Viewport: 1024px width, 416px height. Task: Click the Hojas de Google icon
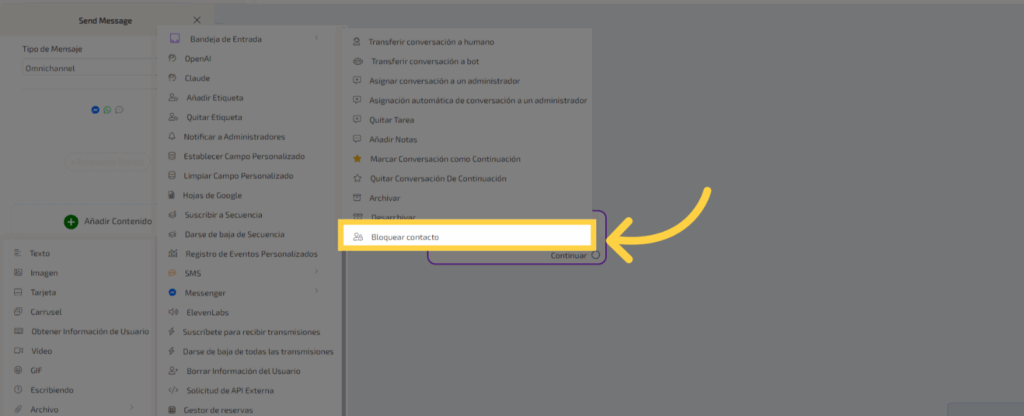173,195
